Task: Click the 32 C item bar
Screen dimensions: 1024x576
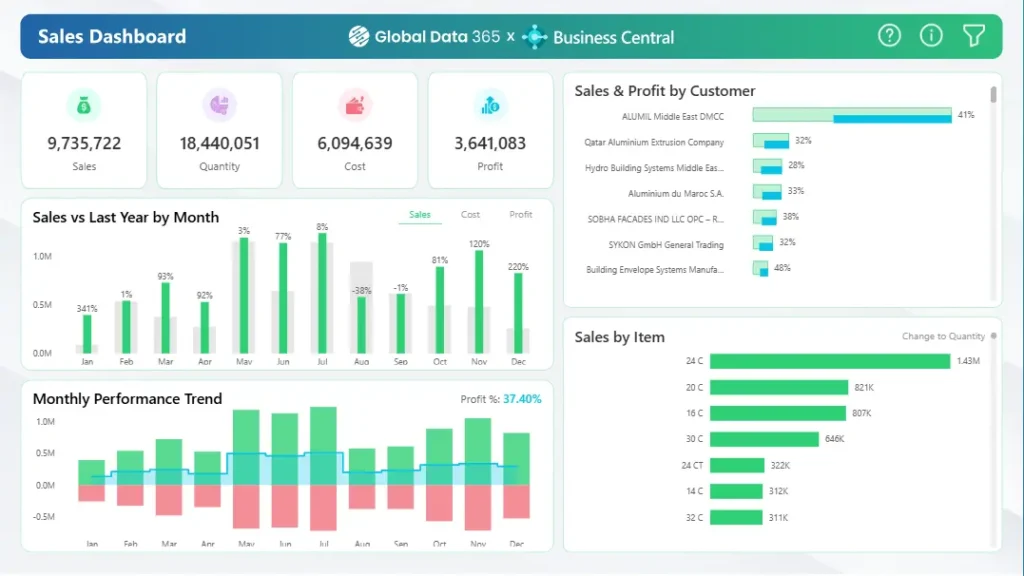Action: coord(736,517)
